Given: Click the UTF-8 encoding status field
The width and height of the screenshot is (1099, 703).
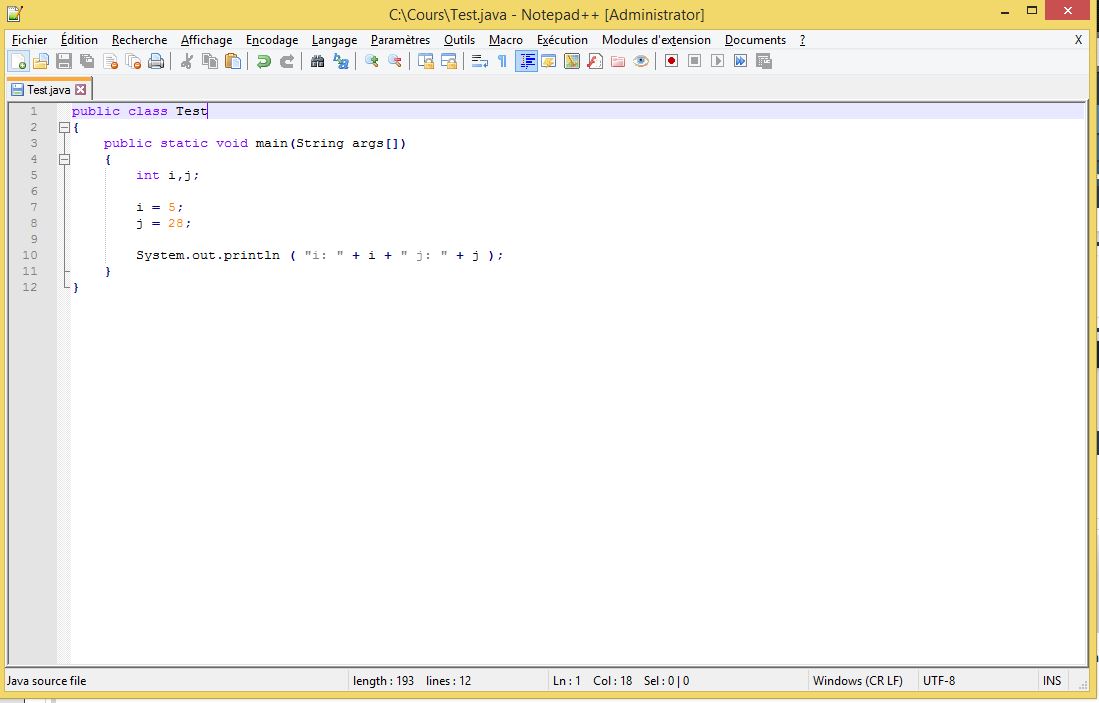Looking at the screenshot, I should point(938,681).
